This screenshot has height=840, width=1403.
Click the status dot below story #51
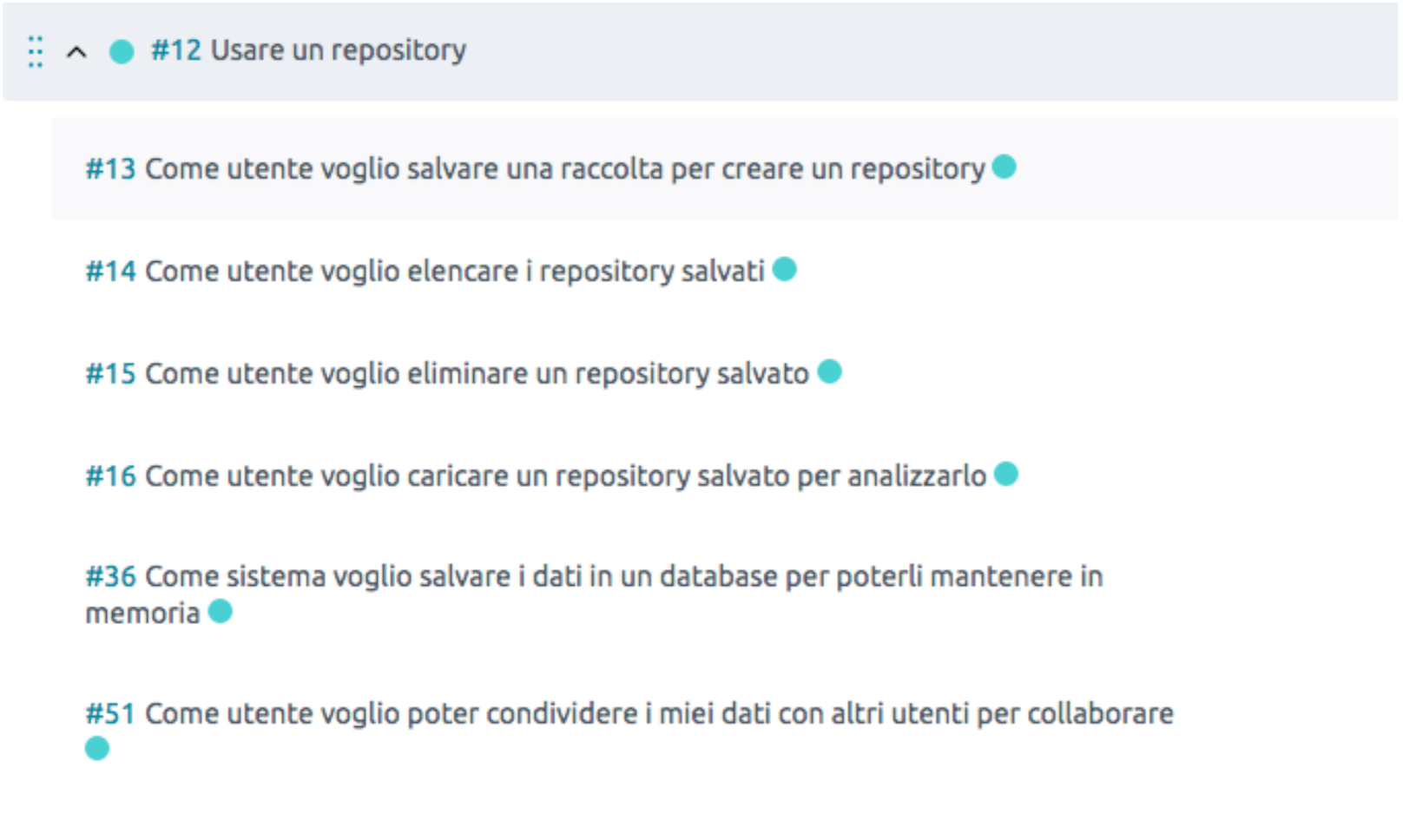[x=97, y=748]
